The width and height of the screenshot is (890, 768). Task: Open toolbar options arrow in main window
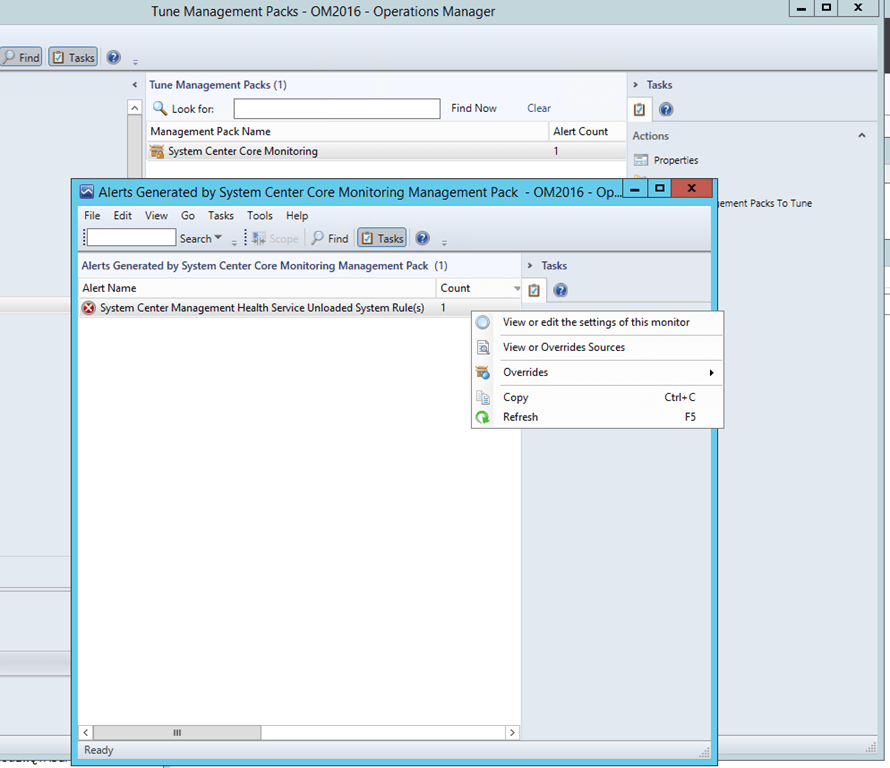point(135,61)
